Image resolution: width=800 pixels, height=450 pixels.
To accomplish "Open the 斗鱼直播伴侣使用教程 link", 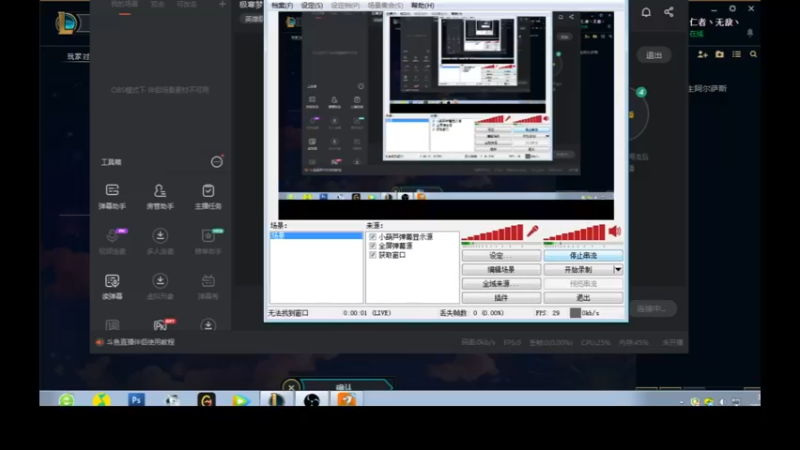I will click(140, 342).
